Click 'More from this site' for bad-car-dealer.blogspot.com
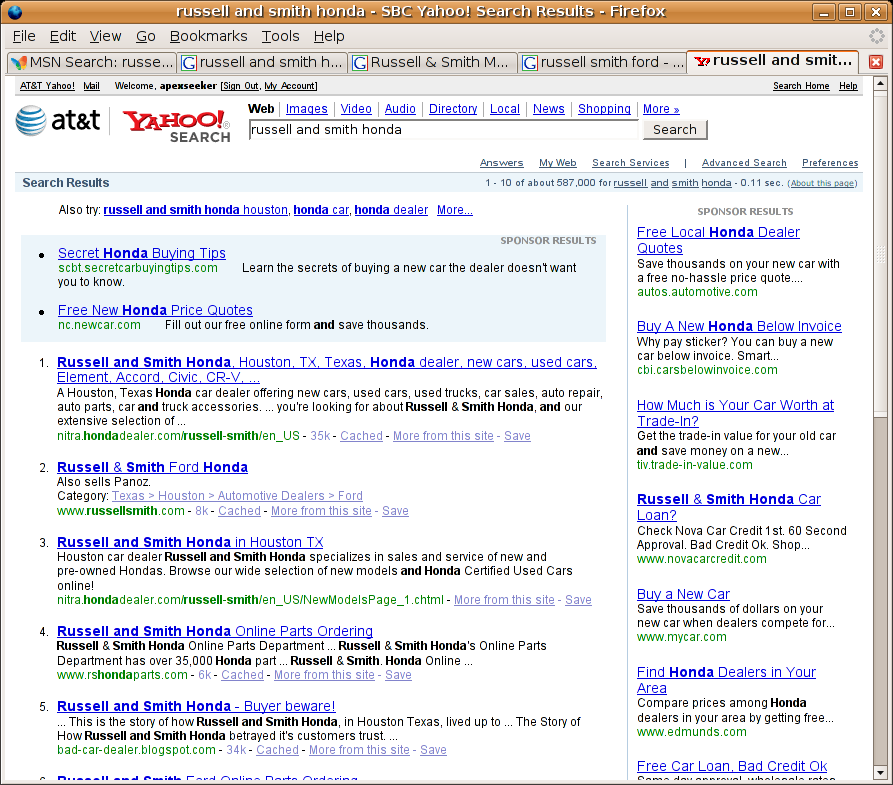 tap(359, 750)
